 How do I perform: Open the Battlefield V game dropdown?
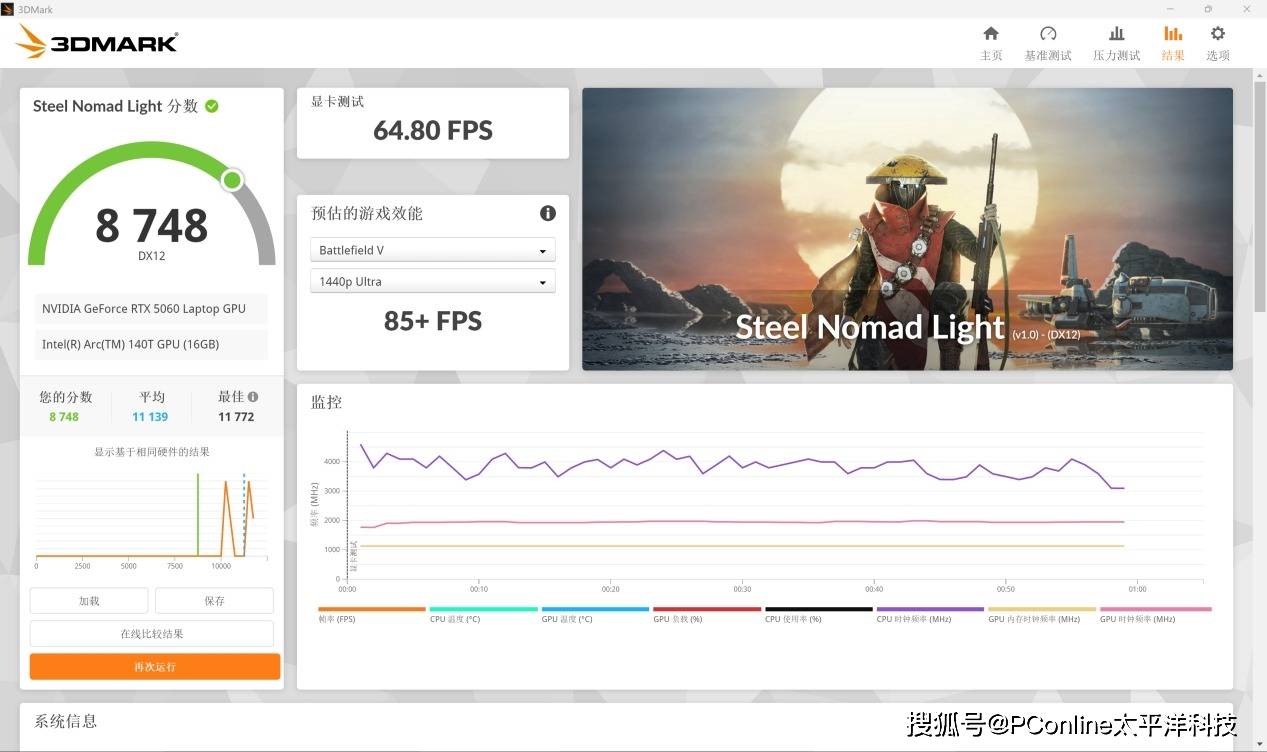click(432, 250)
